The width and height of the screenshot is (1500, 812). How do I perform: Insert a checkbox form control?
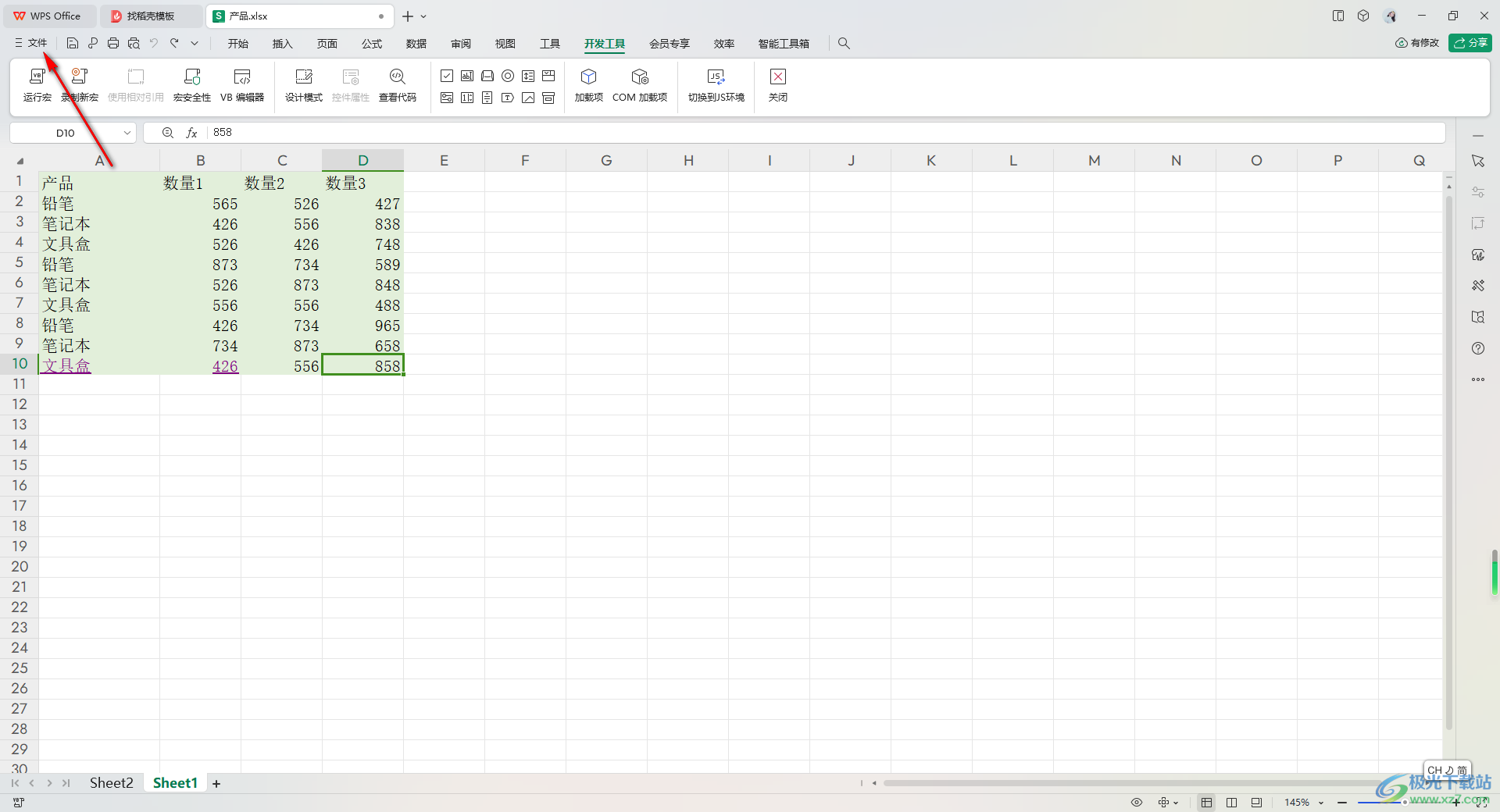pos(447,76)
